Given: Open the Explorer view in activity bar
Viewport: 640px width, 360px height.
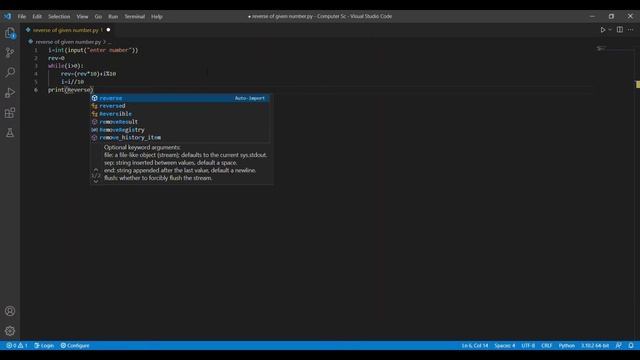Looking at the screenshot, I should pyautogui.click(x=10, y=33).
